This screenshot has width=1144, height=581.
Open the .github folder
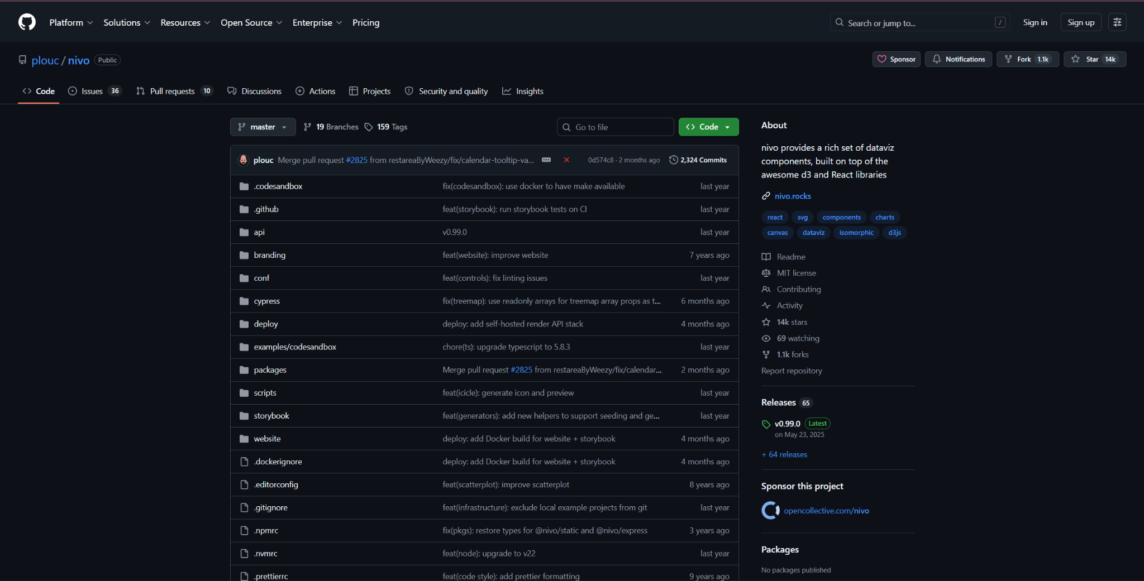pos(266,209)
